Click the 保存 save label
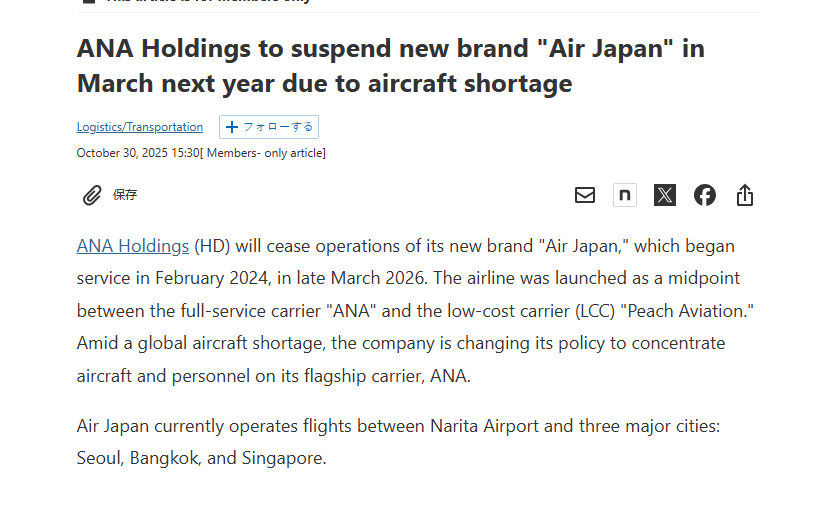 pos(125,195)
